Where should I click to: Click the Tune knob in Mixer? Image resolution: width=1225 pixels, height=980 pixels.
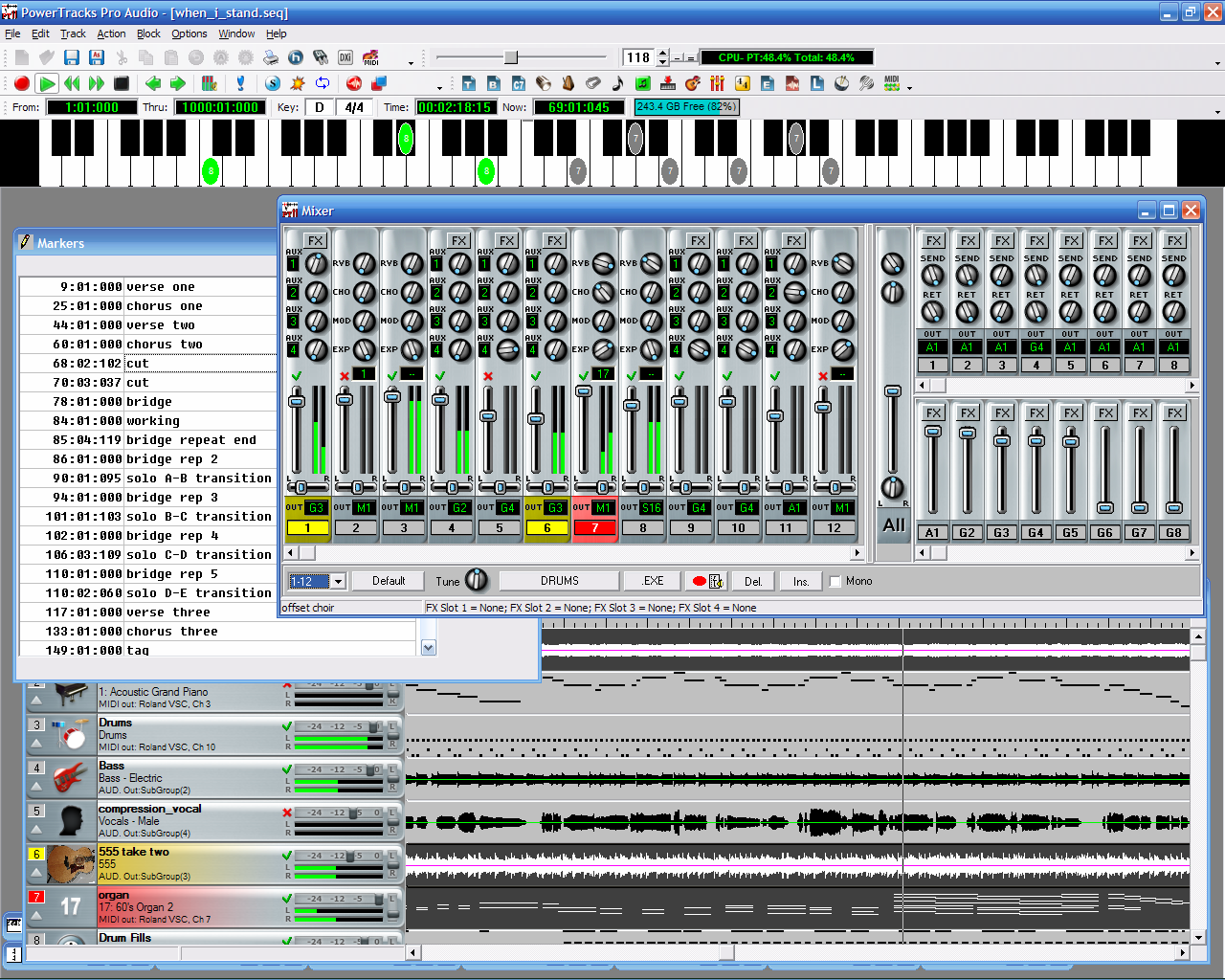click(x=477, y=580)
